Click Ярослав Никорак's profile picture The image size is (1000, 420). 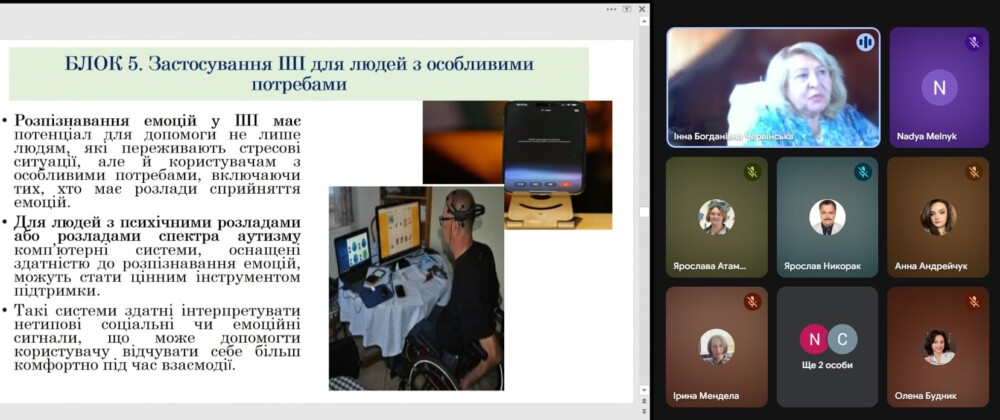point(827,217)
